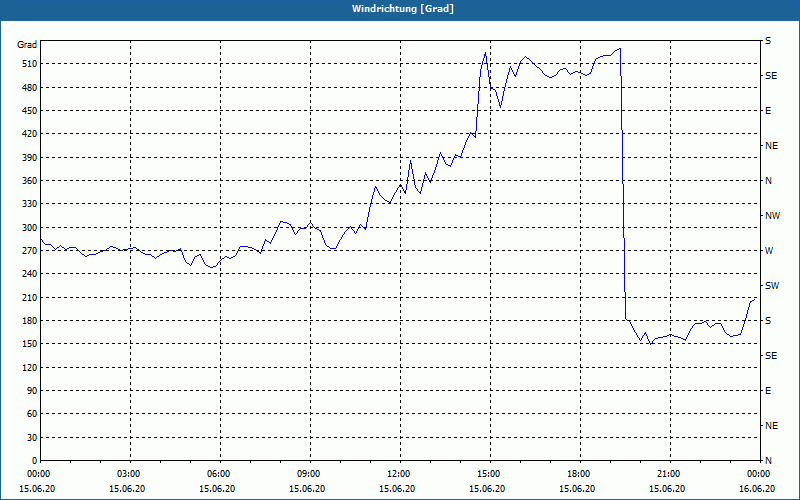Click the 510 value on the y-axis
800x500 pixels.
pos(30,64)
